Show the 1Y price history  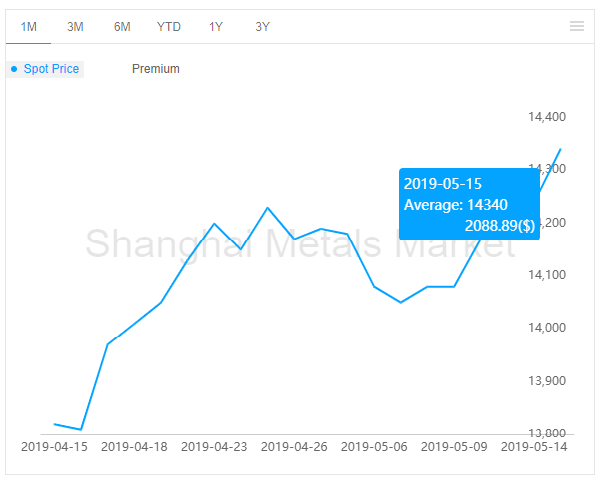tap(216, 27)
